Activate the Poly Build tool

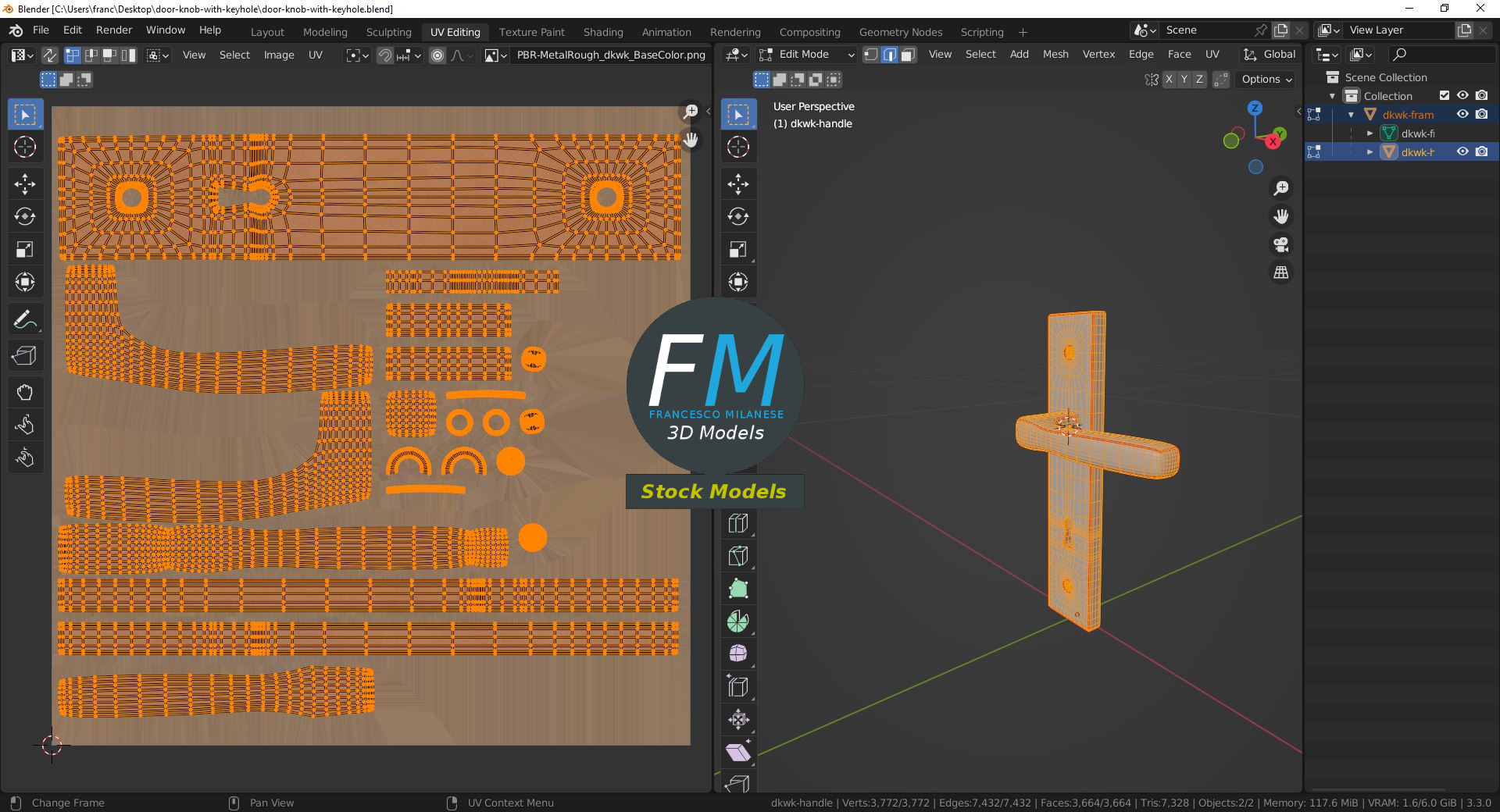click(738, 589)
